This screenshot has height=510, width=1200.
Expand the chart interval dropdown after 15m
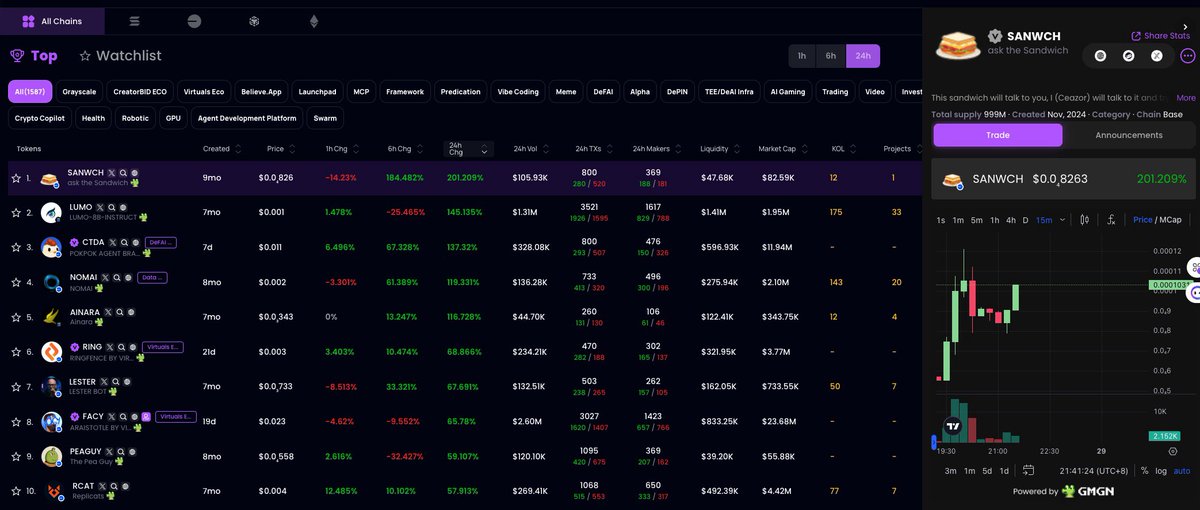coord(1061,219)
